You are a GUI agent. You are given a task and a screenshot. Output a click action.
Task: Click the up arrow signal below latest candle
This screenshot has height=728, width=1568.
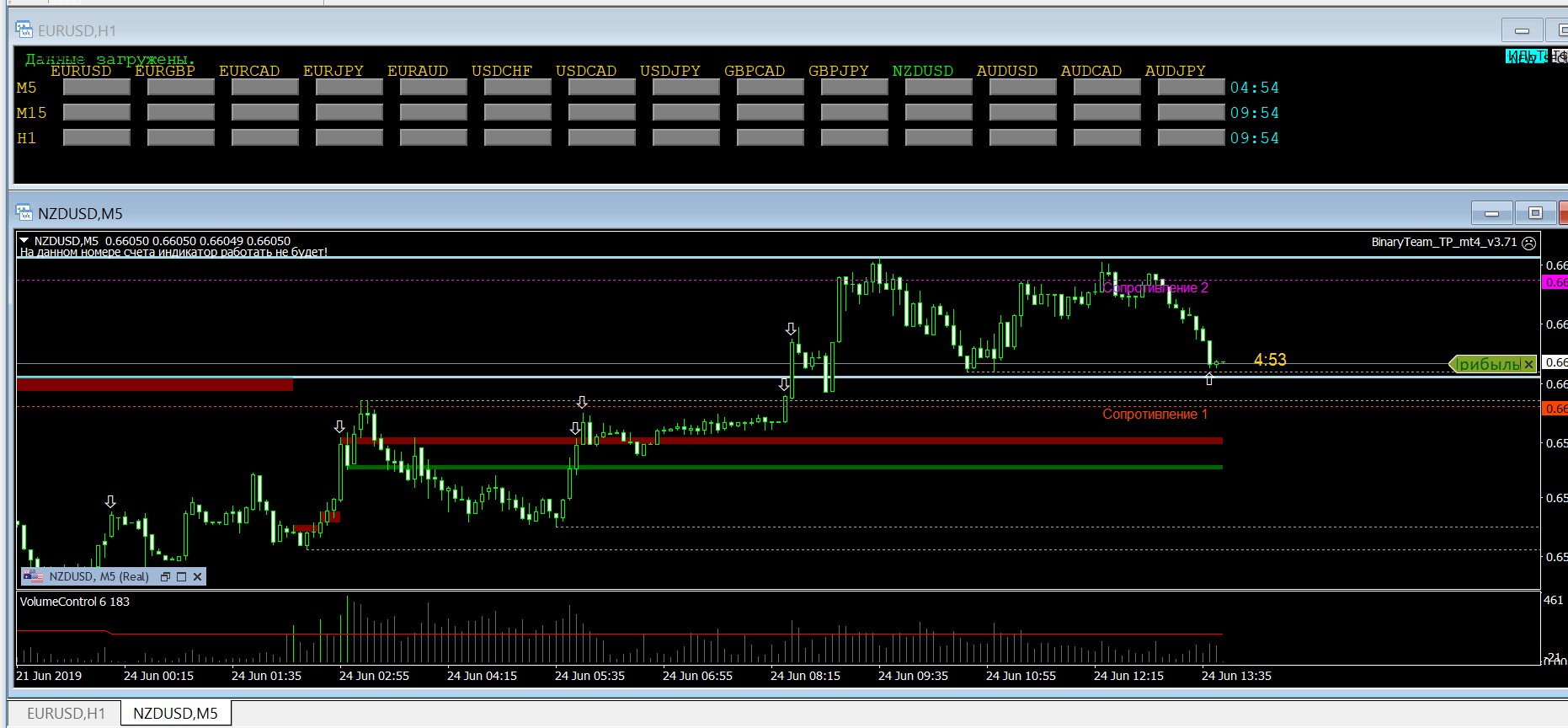(1209, 380)
